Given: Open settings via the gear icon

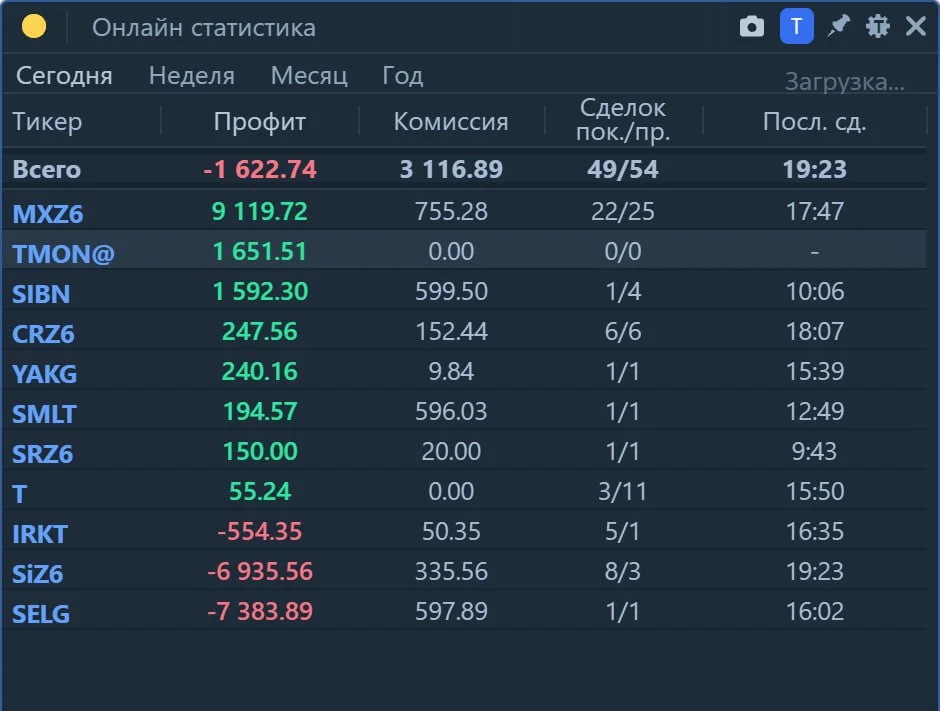Looking at the screenshot, I should click(877, 26).
